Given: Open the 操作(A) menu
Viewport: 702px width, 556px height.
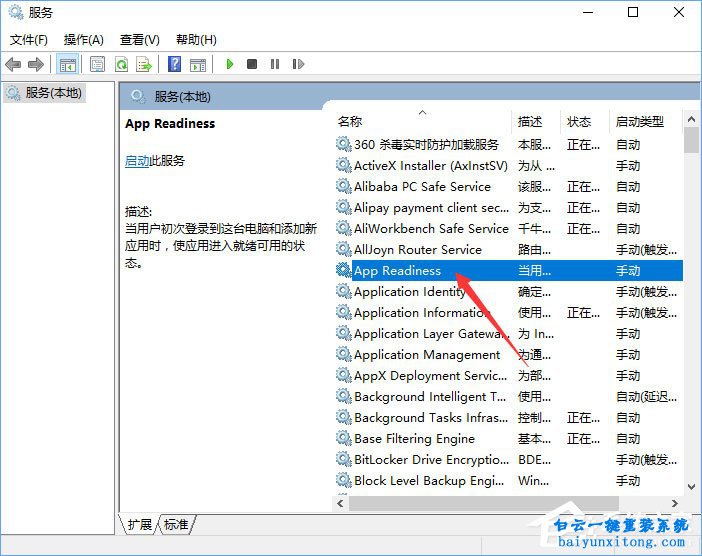Looking at the screenshot, I should [x=84, y=40].
